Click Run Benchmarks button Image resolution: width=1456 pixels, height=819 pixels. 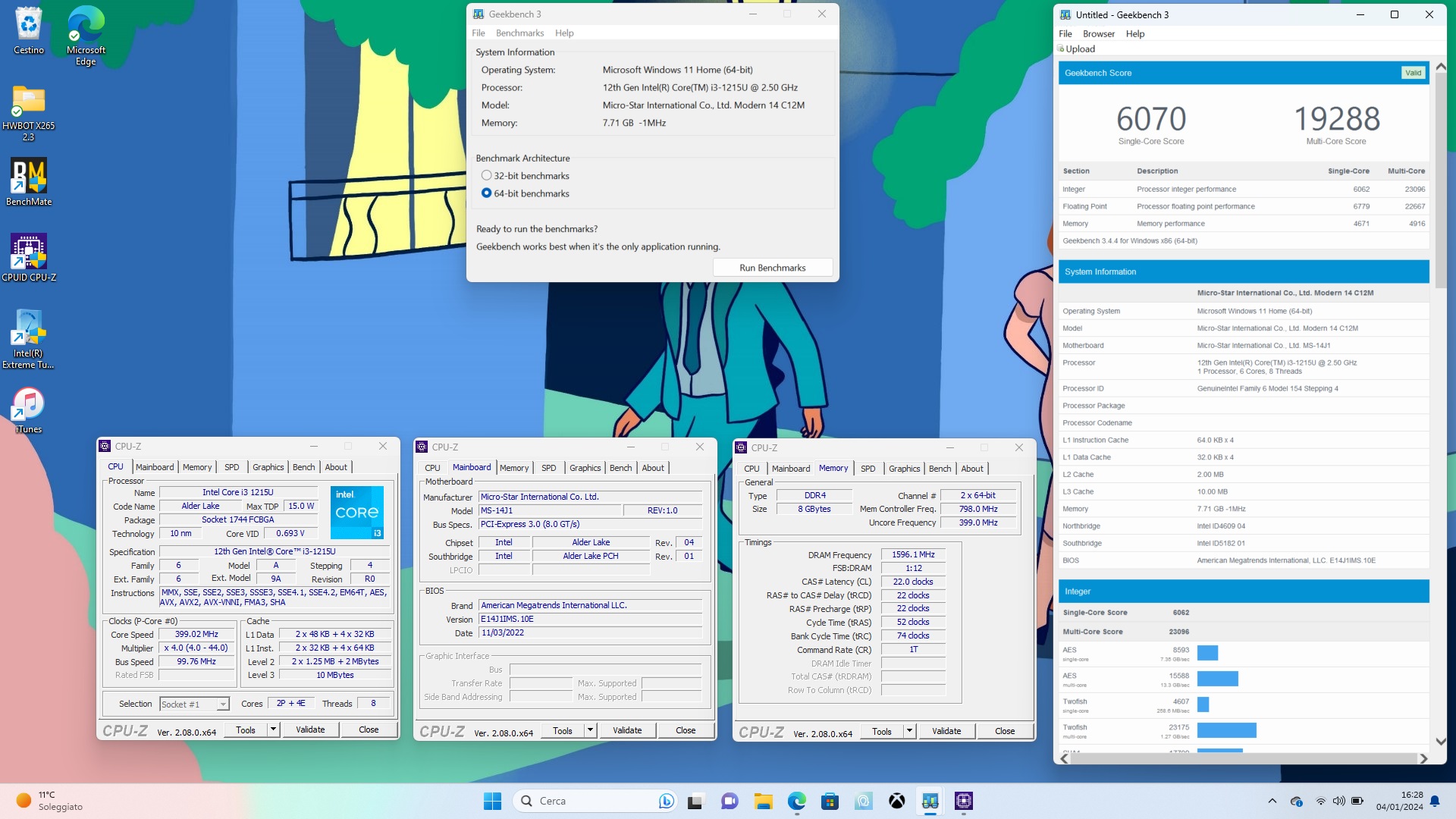point(772,268)
